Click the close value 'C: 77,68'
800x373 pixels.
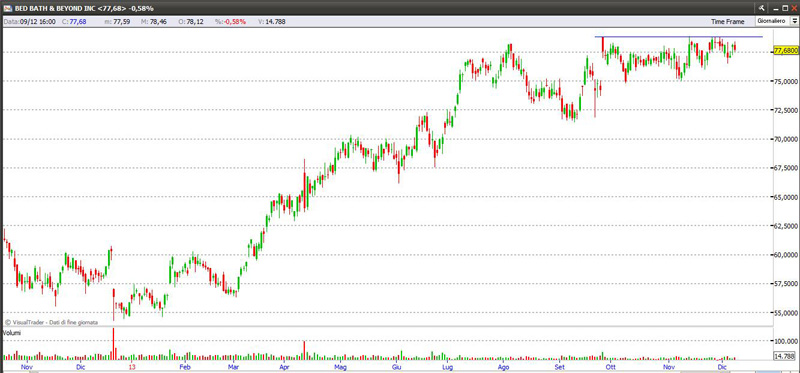(x=74, y=22)
